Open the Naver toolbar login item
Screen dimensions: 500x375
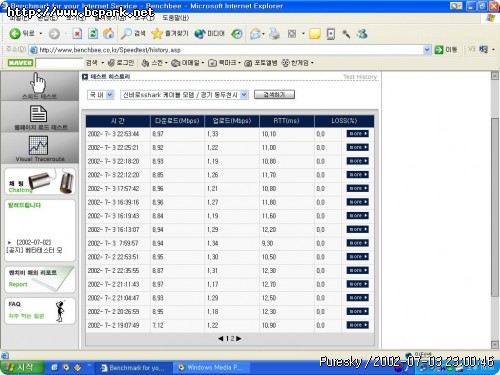121,63
